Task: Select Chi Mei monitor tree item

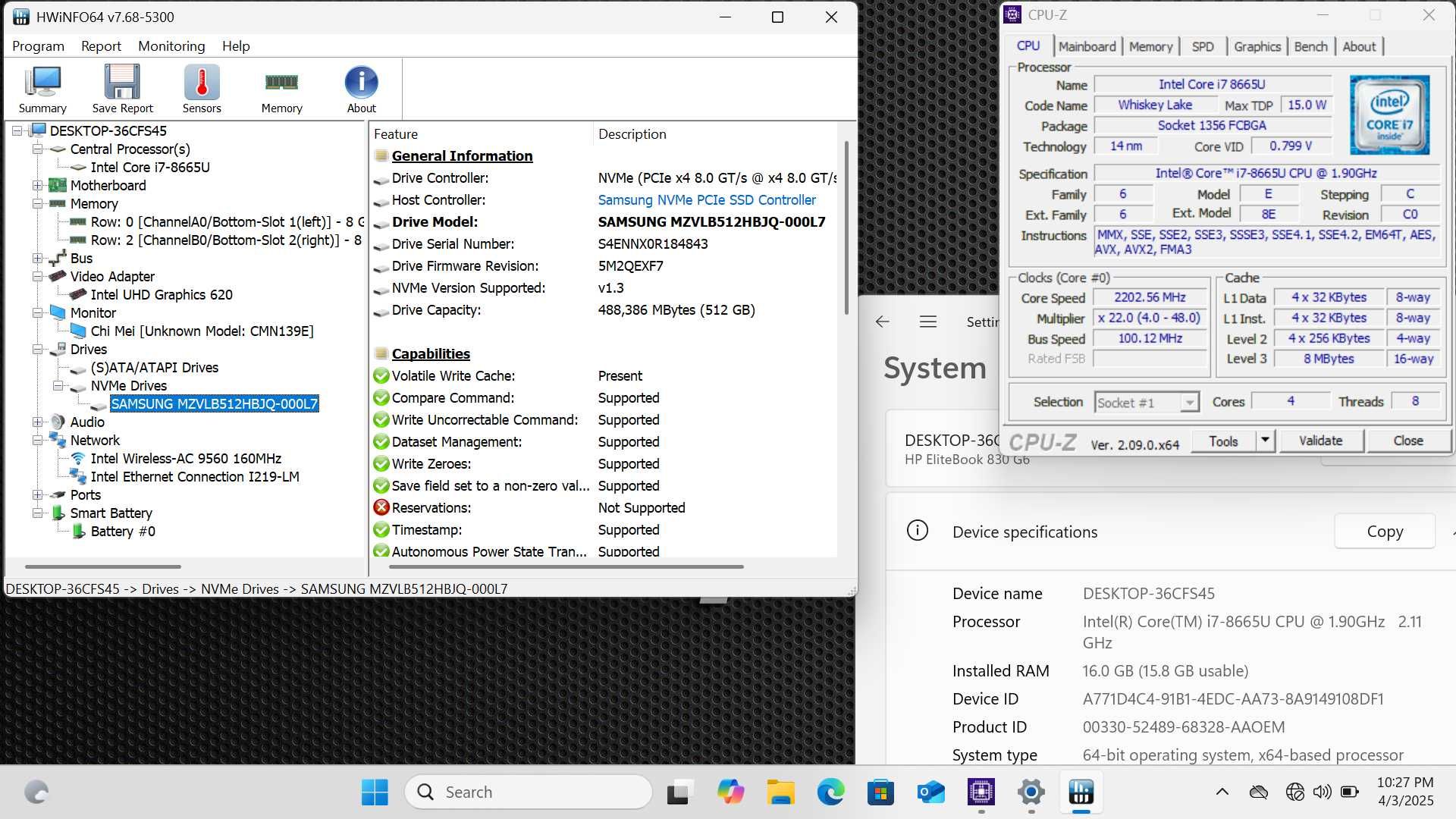Action: click(202, 331)
